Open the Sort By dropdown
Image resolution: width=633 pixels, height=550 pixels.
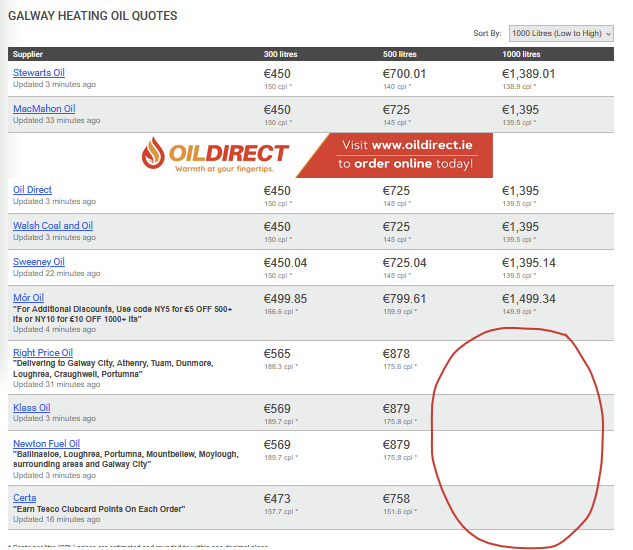561,34
